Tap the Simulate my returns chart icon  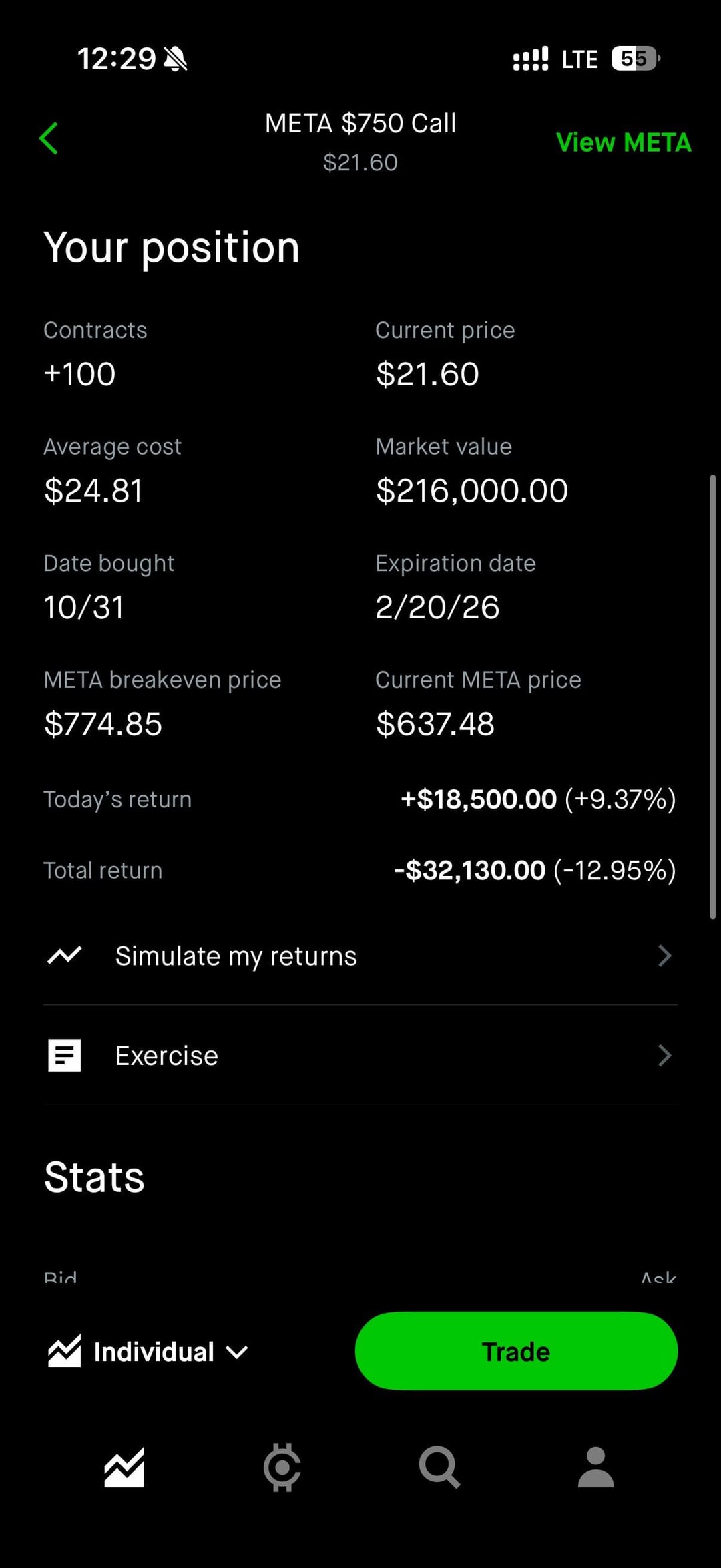coord(65,956)
